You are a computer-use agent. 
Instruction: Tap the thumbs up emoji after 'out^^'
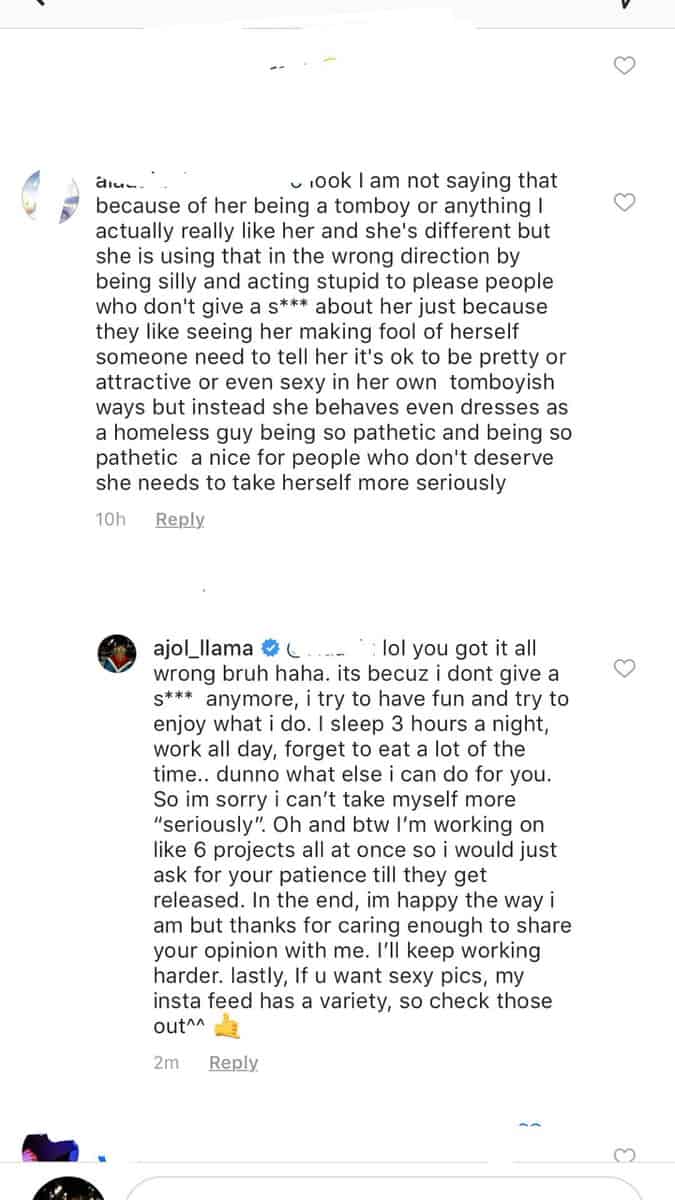coord(228,1026)
